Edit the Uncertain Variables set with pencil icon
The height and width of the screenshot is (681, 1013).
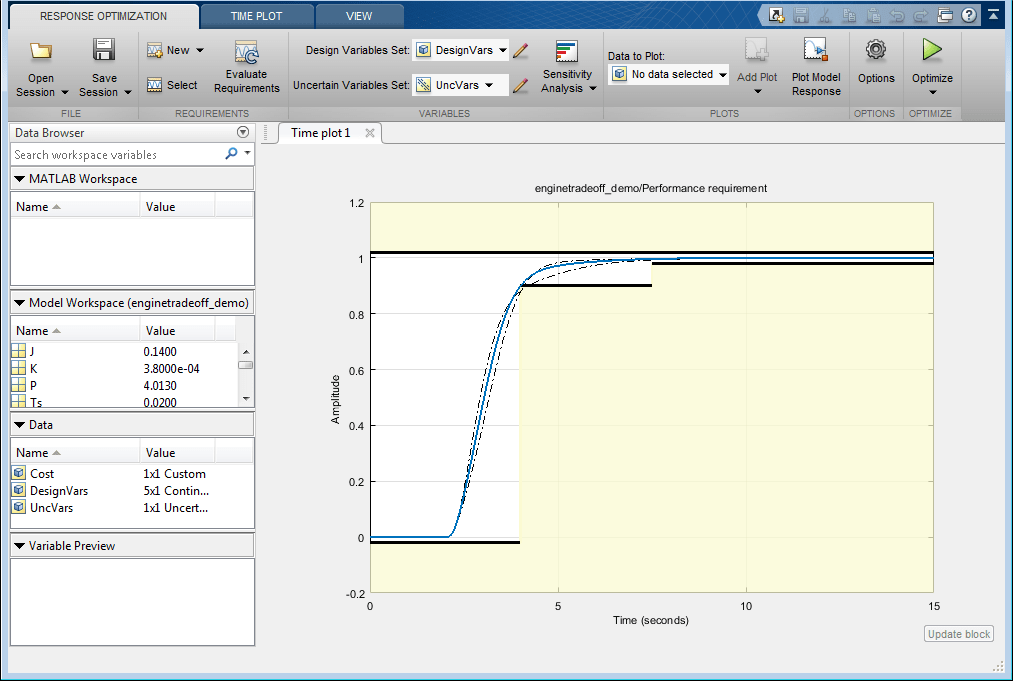pyautogui.click(x=520, y=85)
